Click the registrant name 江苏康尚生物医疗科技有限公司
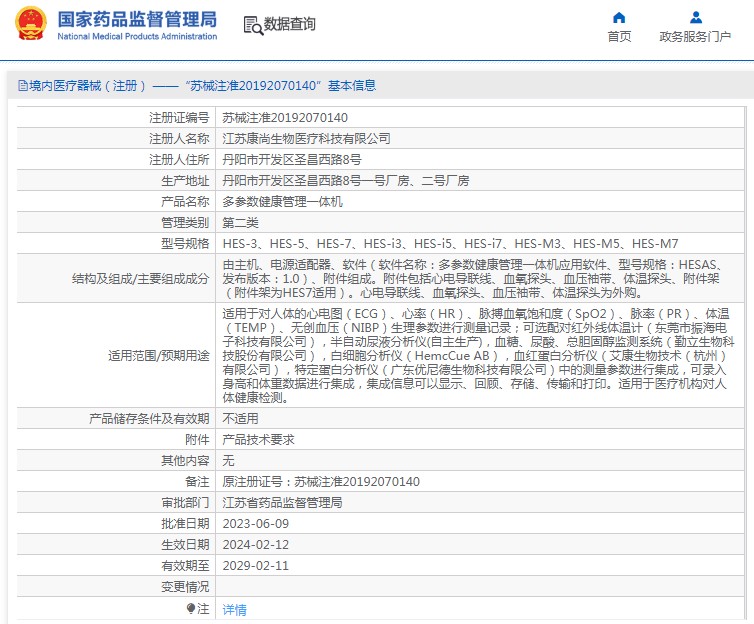The width and height of the screenshot is (754, 624). [306, 139]
